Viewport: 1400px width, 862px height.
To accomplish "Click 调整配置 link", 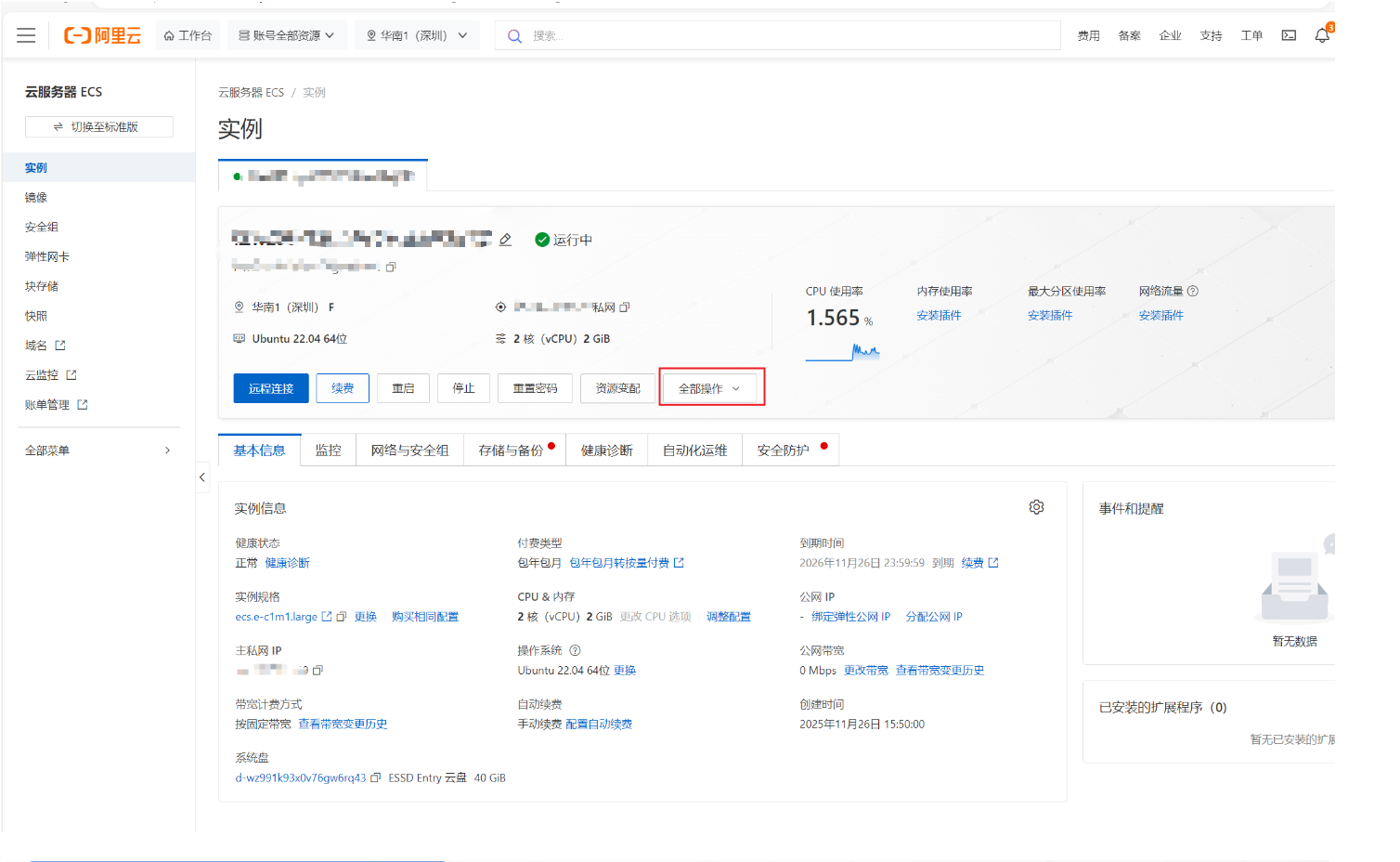I will [729, 617].
